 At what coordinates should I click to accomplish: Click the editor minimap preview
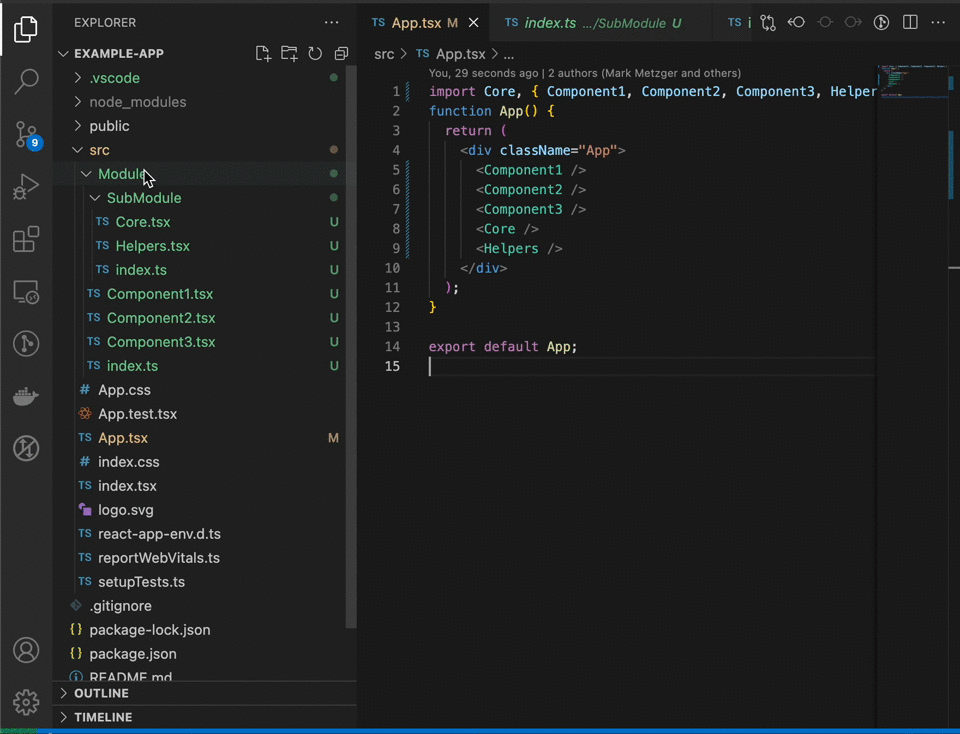[x=911, y=82]
